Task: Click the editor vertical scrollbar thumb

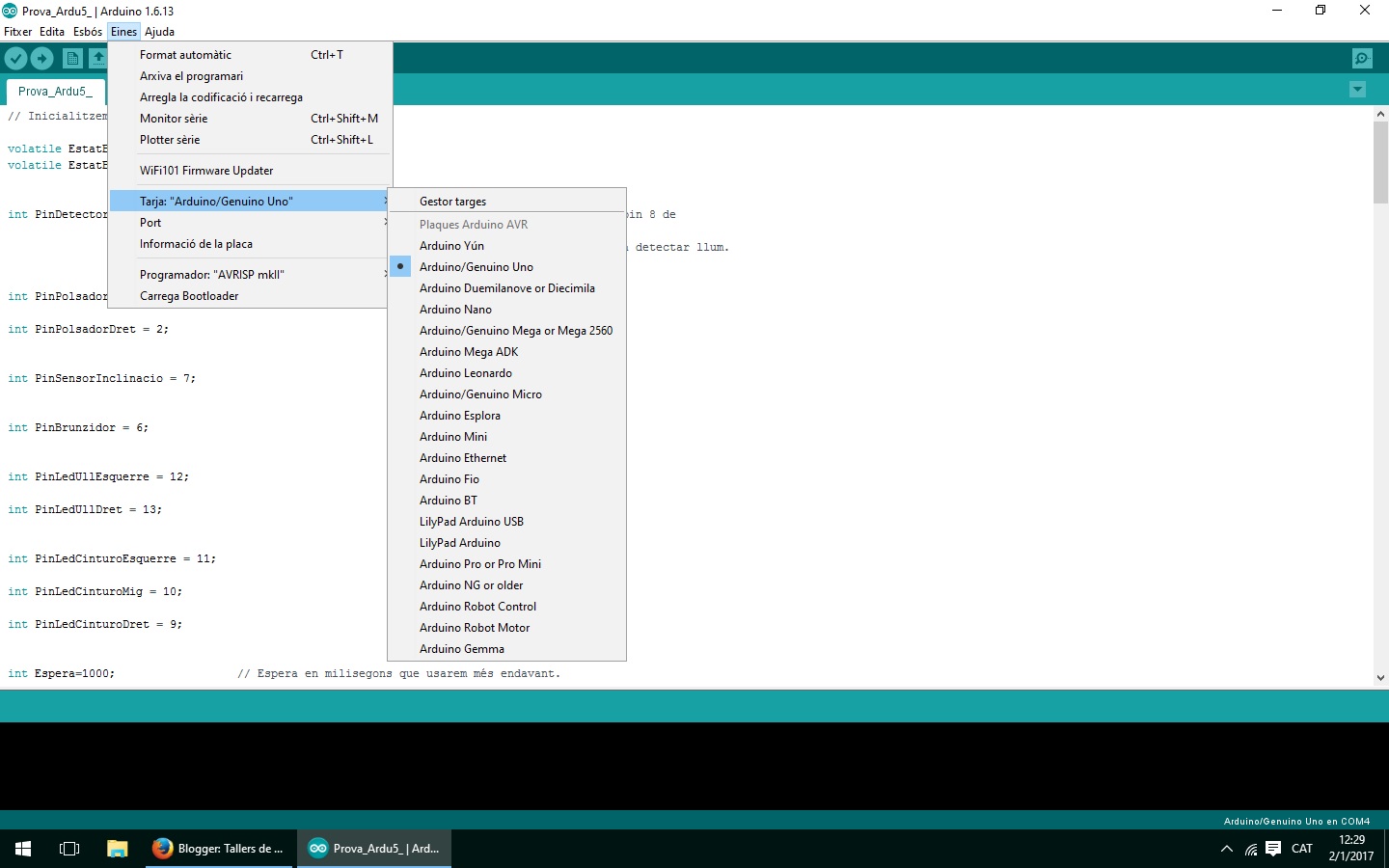Action: click(x=1380, y=162)
